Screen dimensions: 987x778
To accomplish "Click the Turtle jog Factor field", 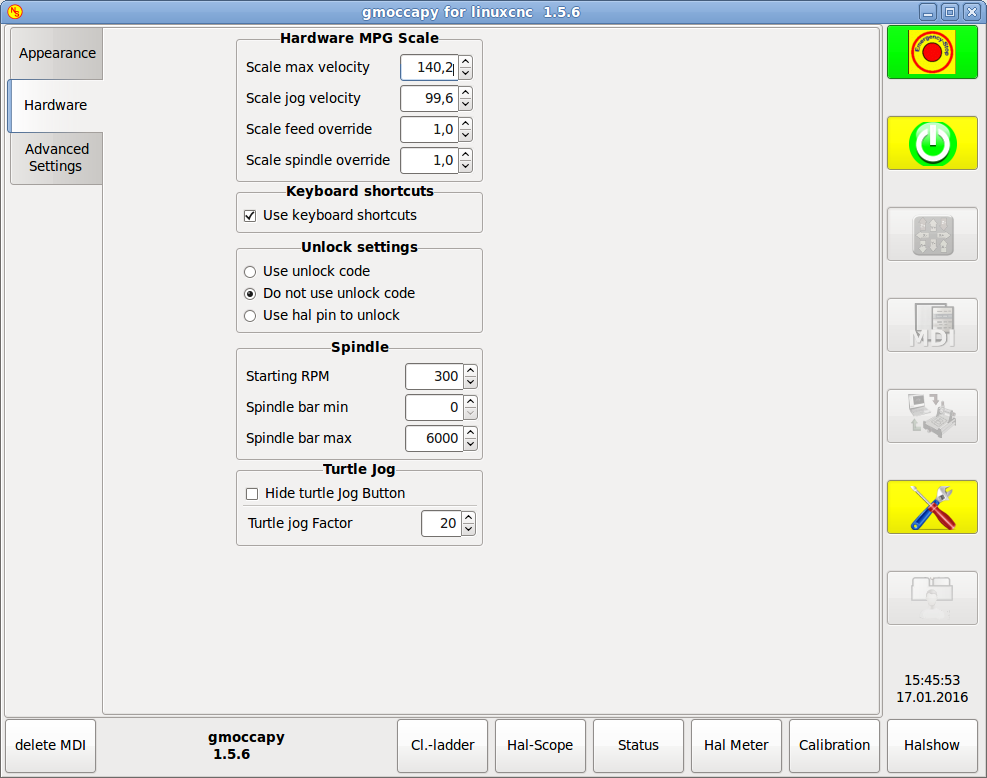I will pyautogui.click(x=441, y=523).
